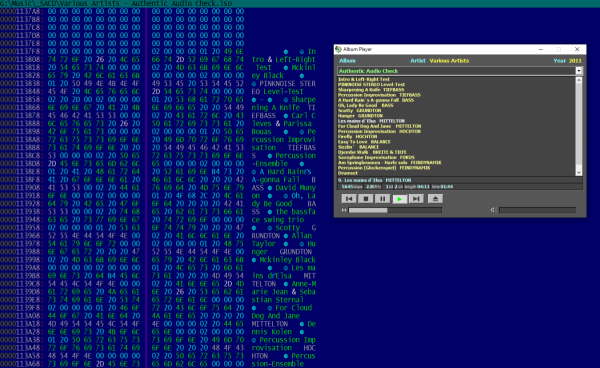This screenshot has width=600, height=368.
Task: Click hex offset 00113A68 in hex viewer
Action: [x=21, y=364]
